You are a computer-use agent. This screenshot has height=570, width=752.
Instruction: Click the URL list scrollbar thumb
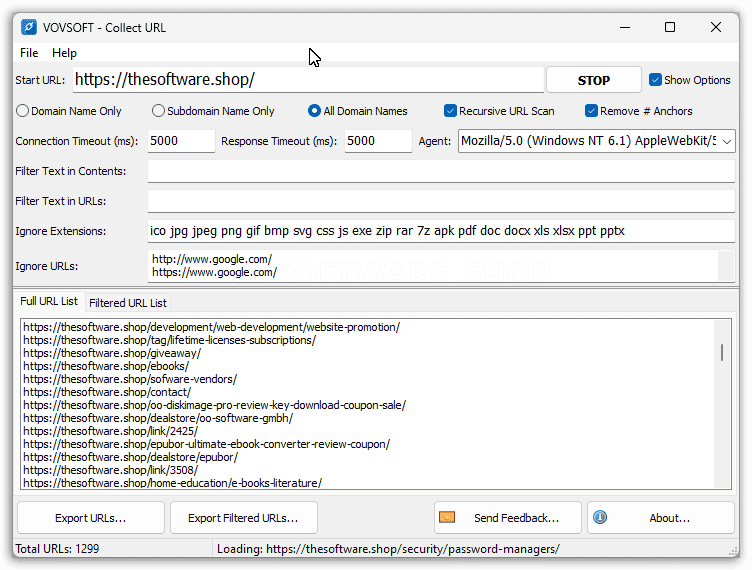pos(722,352)
